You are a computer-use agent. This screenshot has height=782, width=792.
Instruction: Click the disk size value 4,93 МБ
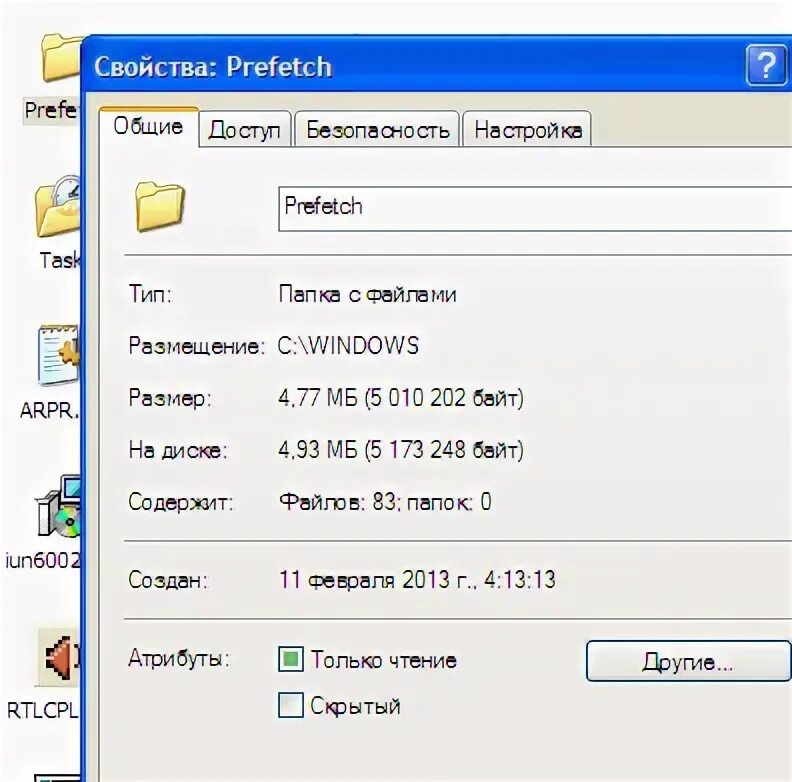[401, 450]
